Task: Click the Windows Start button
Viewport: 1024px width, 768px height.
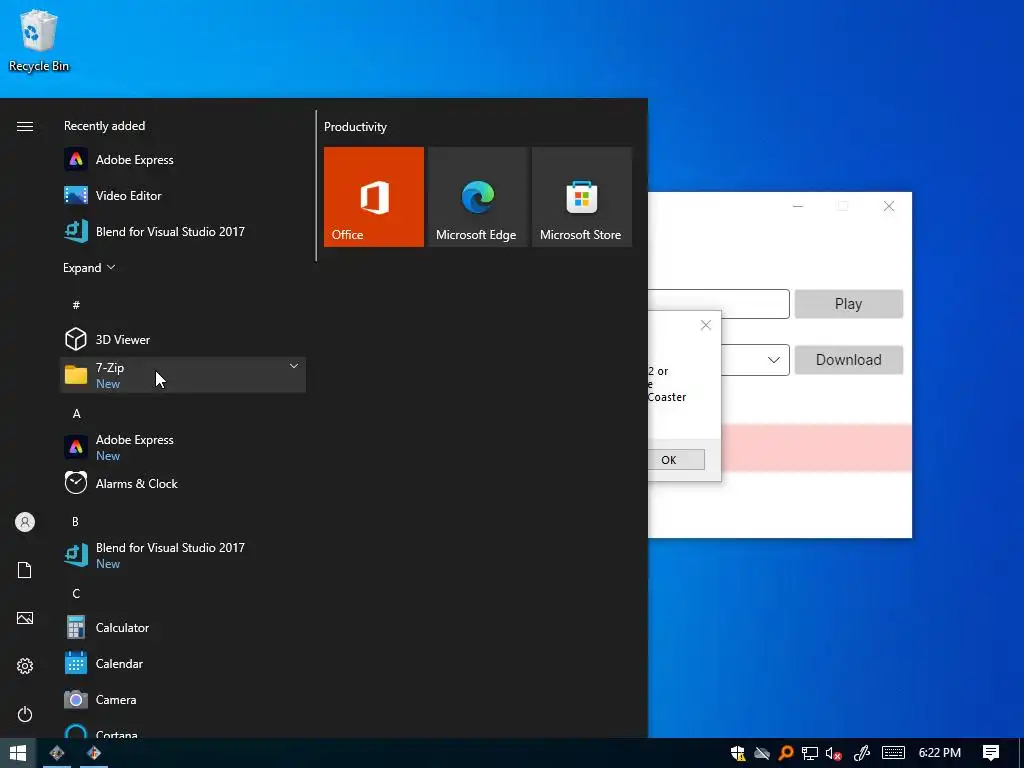Action: (x=18, y=753)
